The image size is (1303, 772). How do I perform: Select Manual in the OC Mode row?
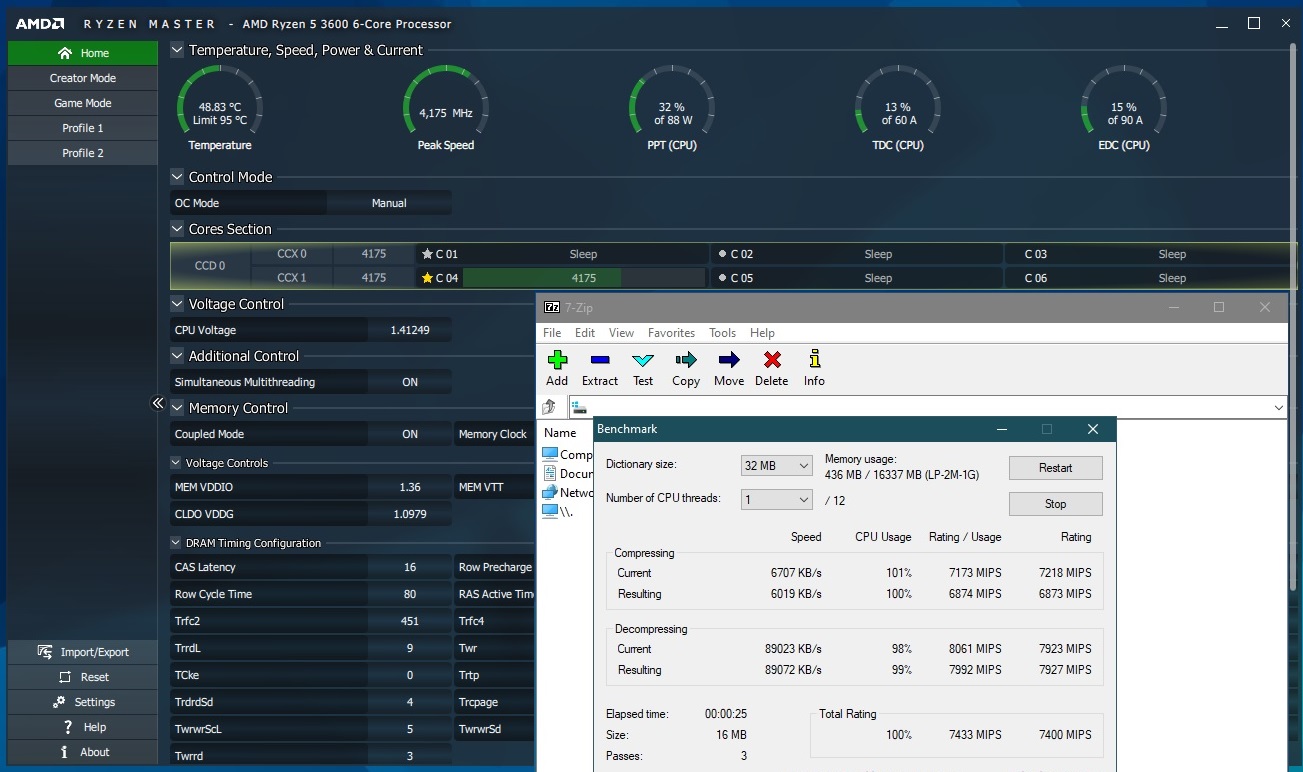(x=389, y=203)
